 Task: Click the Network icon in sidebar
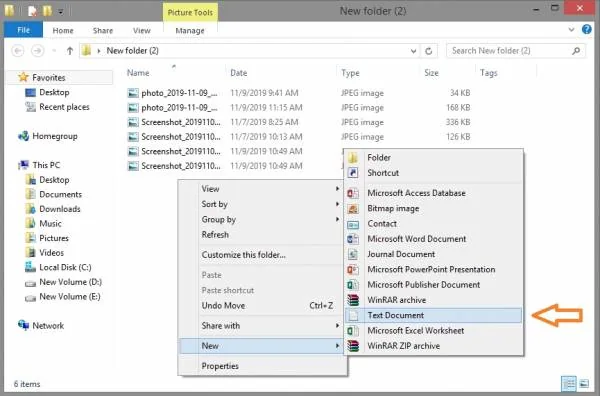24,325
